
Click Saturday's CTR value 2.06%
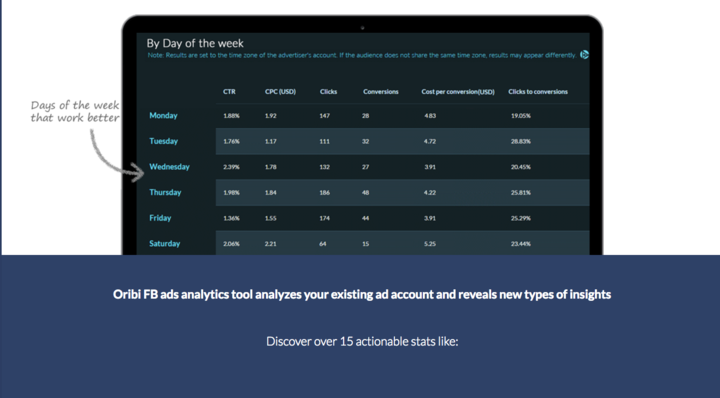231,244
